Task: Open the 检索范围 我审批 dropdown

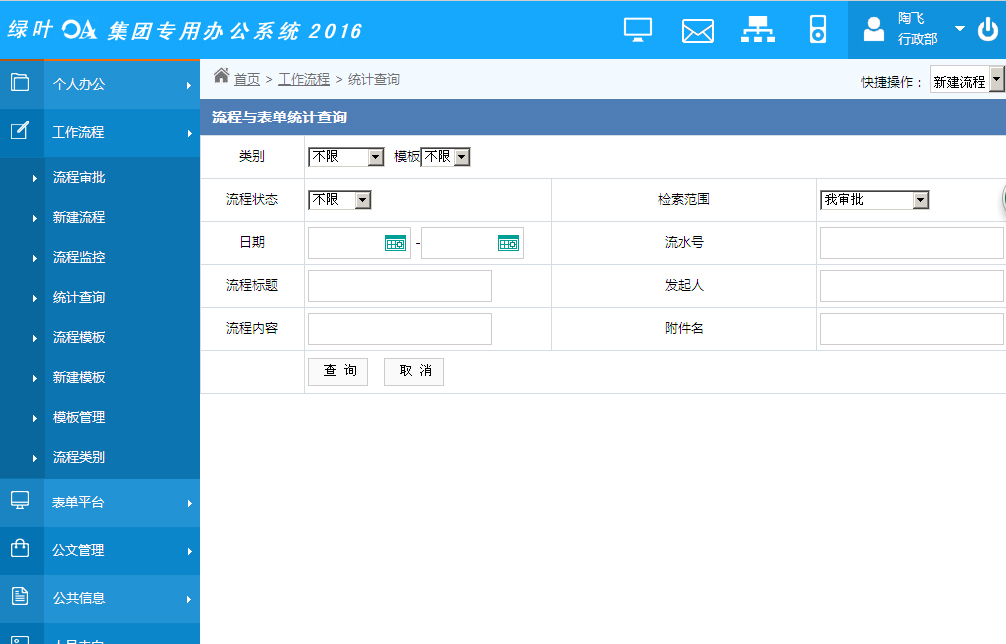Action: (874, 199)
